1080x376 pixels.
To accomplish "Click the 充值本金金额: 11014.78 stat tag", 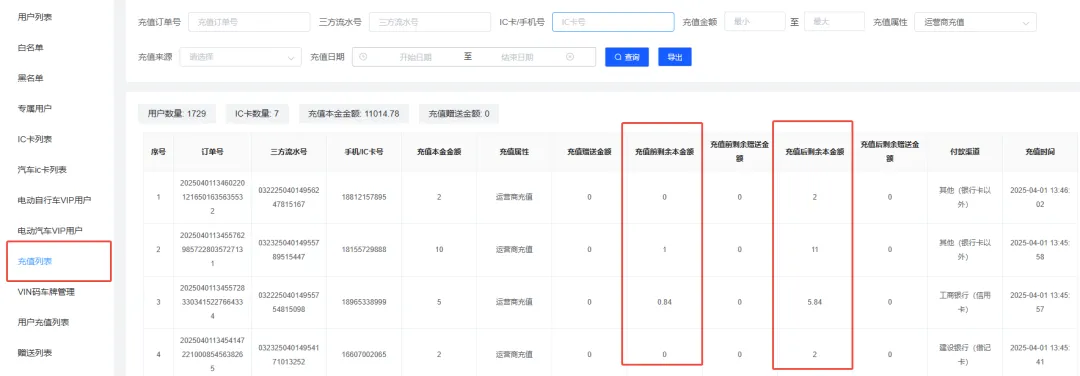I will click(353, 114).
